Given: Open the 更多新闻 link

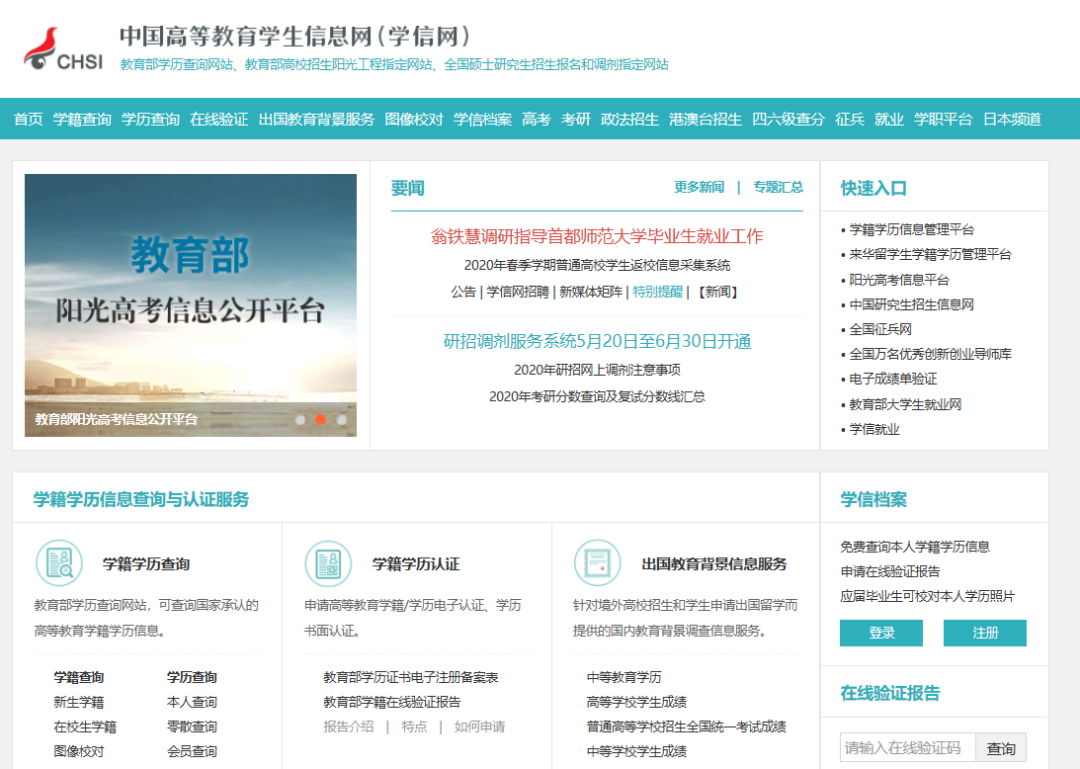Looking at the screenshot, I should (699, 187).
